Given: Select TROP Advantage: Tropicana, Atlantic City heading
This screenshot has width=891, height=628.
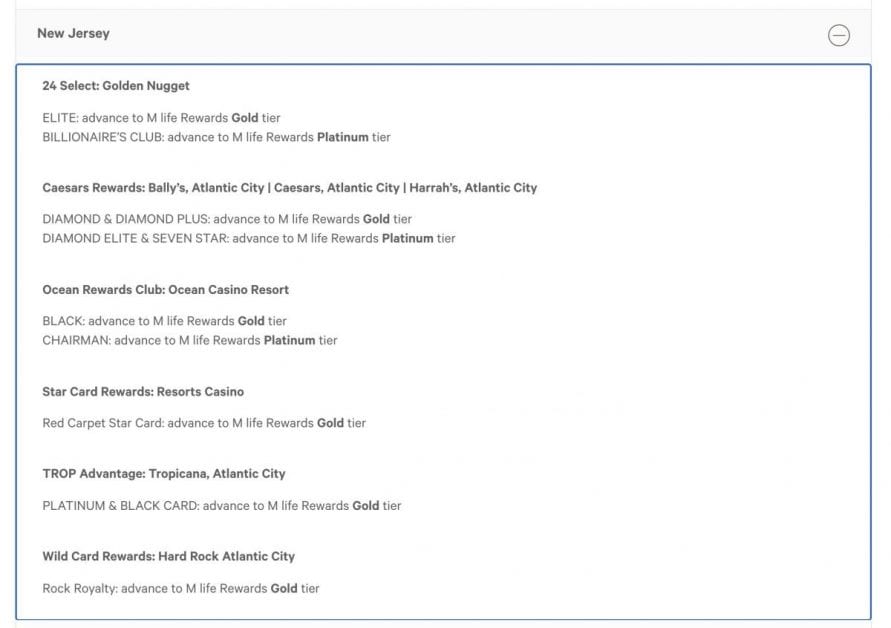Looking at the screenshot, I should click(164, 473).
